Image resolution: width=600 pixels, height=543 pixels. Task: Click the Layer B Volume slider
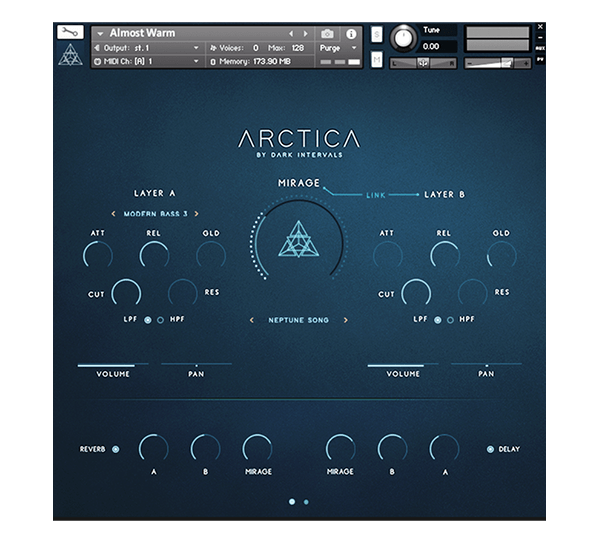[403, 365]
